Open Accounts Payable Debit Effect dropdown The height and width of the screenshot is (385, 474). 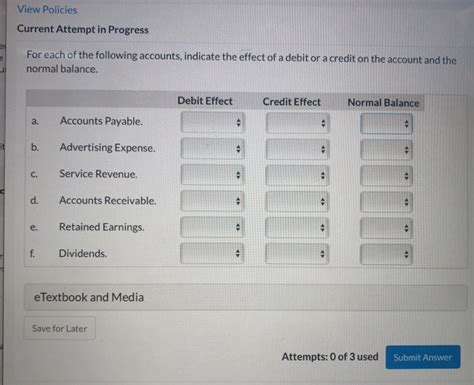[213, 122]
